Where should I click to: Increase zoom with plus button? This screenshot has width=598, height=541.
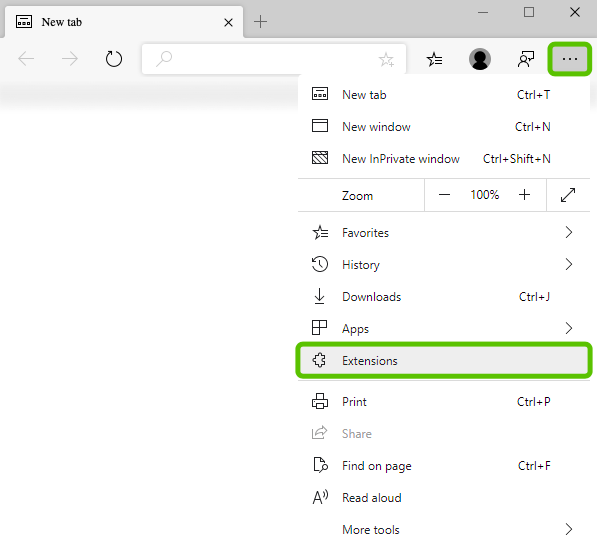pyautogui.click(x=524, y=195)
